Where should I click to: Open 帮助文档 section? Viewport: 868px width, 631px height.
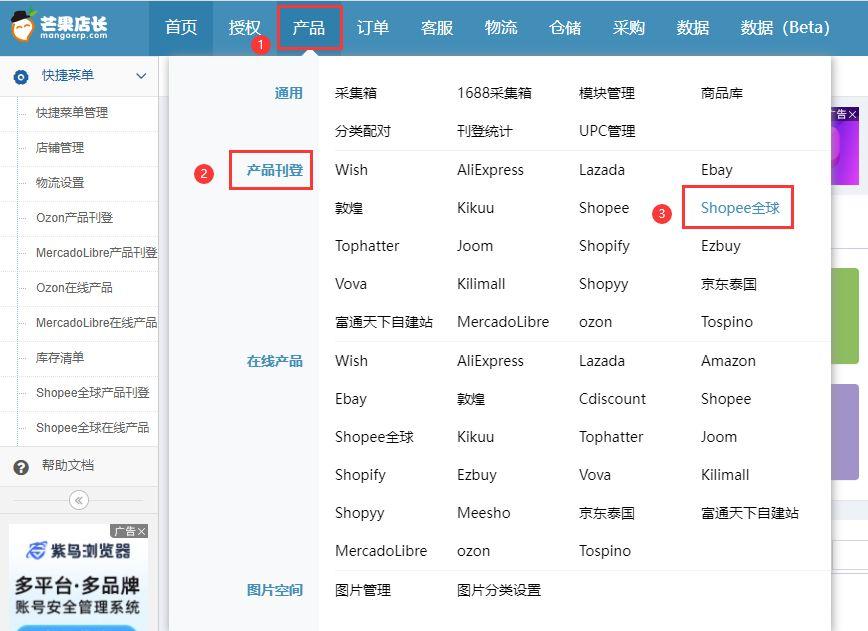click(68, 466)
